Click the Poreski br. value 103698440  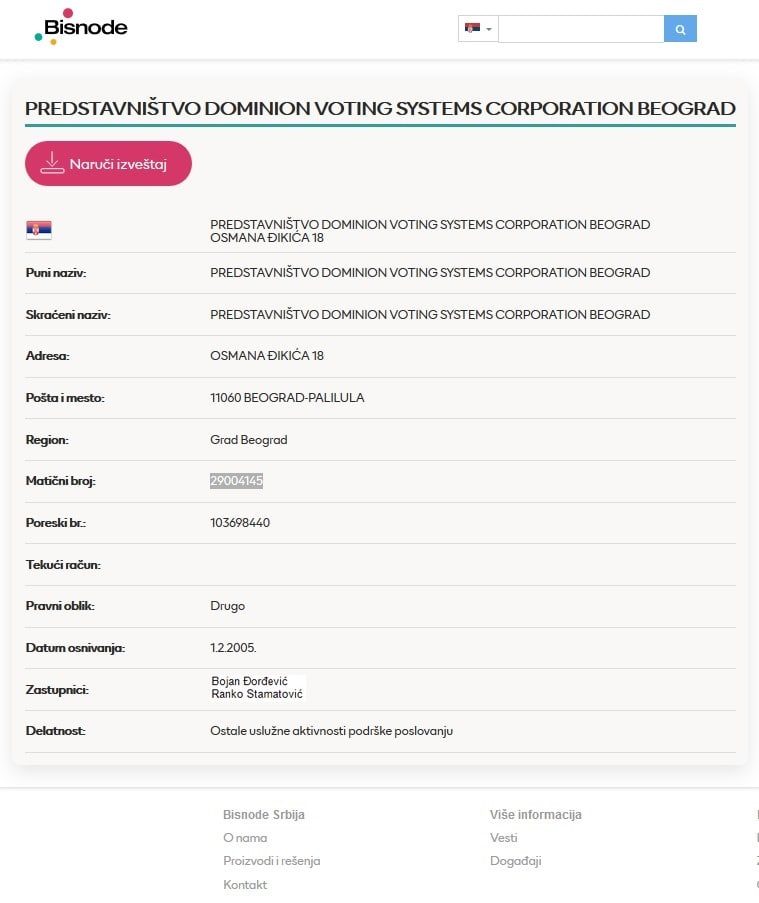[240, 523]
